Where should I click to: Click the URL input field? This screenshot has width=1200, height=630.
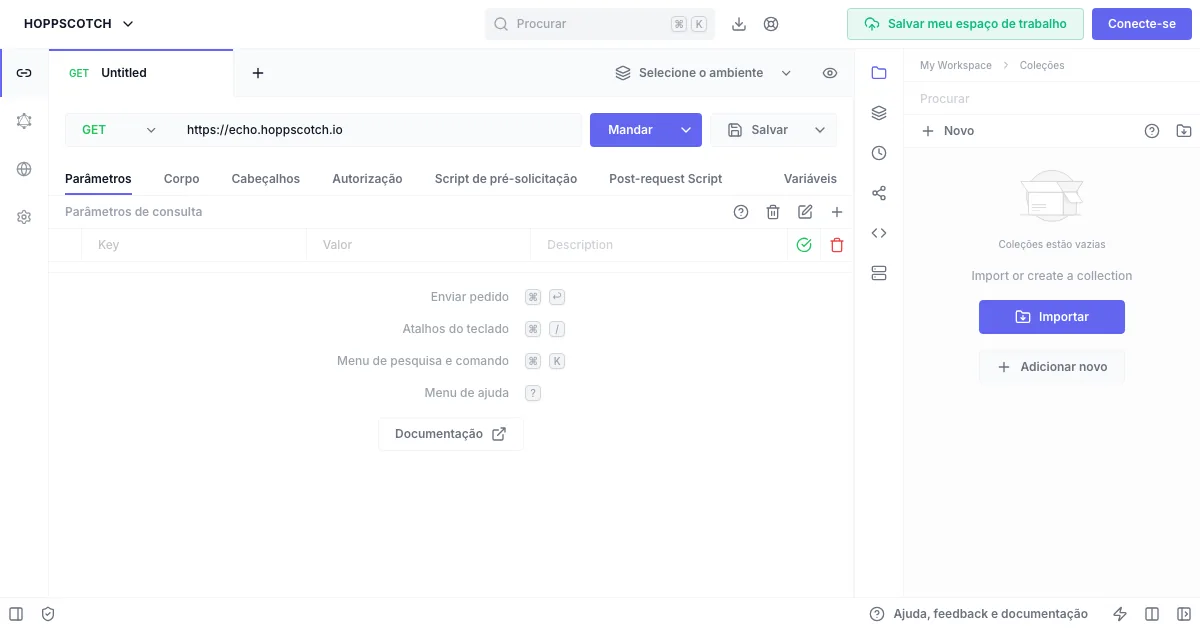tap(378, 130)
